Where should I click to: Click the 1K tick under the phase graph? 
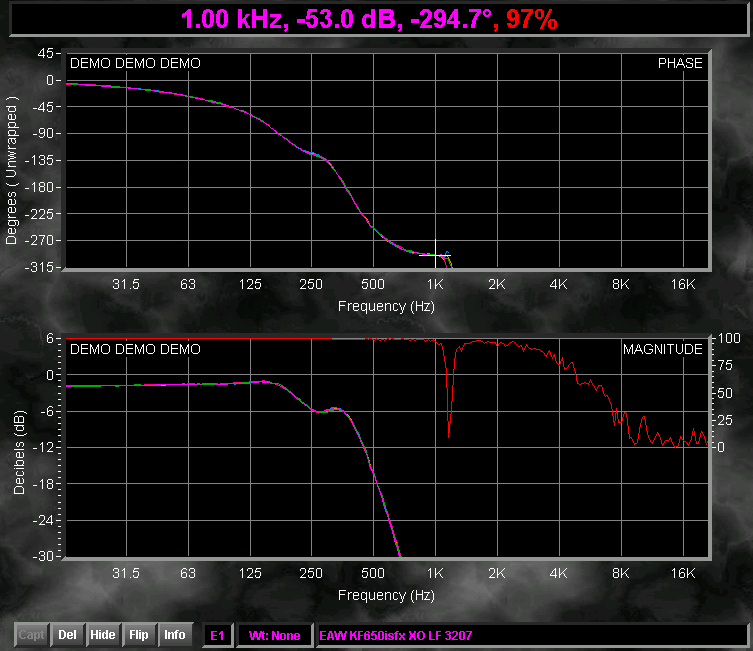tap(435, 284)
